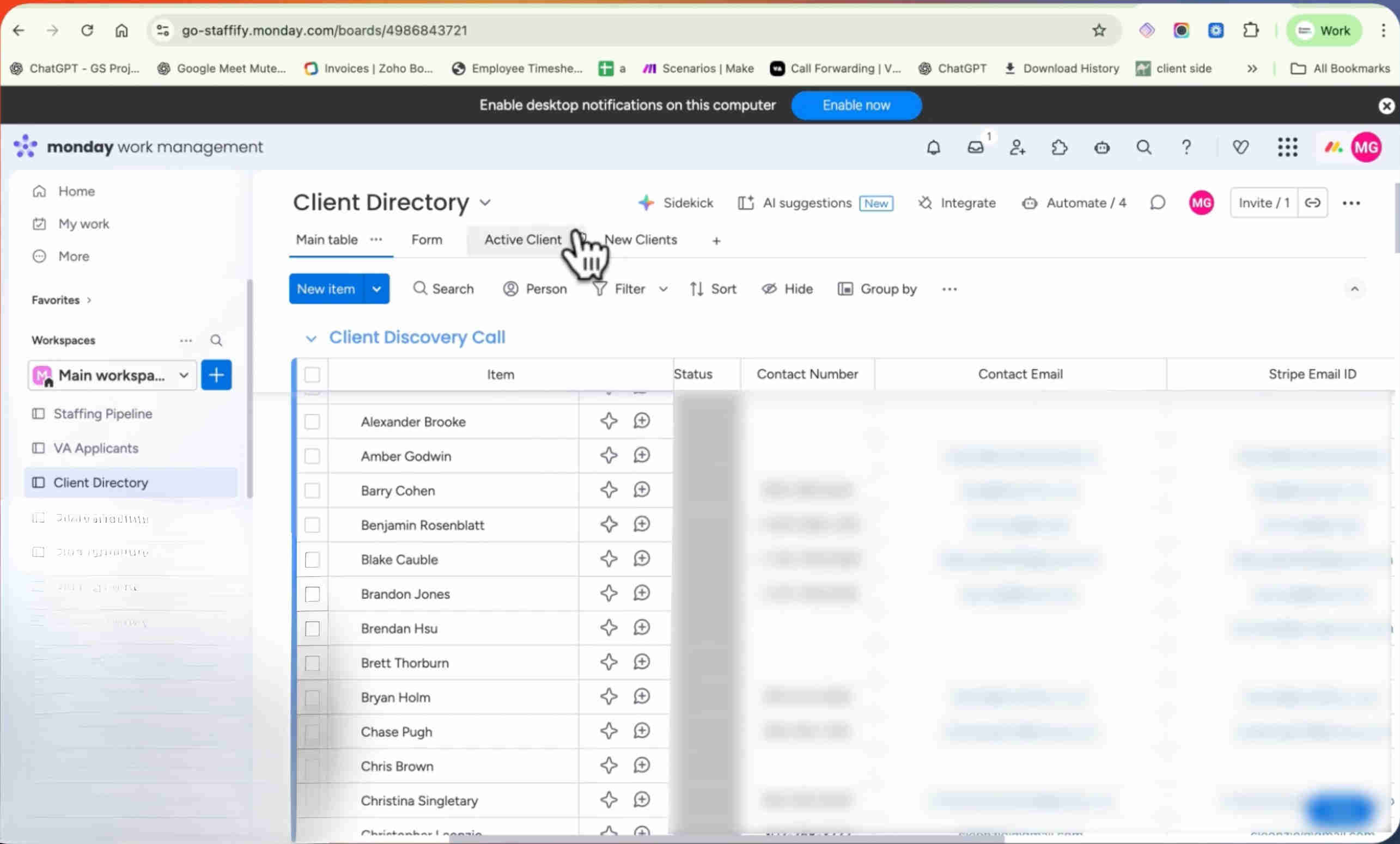
Task: Open board options three-dot menu
Action: (x=1351, y=203)
